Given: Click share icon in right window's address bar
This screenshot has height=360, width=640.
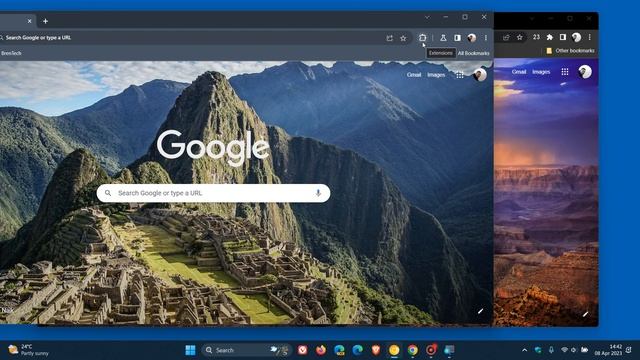Looking at the screenshot, I should point(506,38).
